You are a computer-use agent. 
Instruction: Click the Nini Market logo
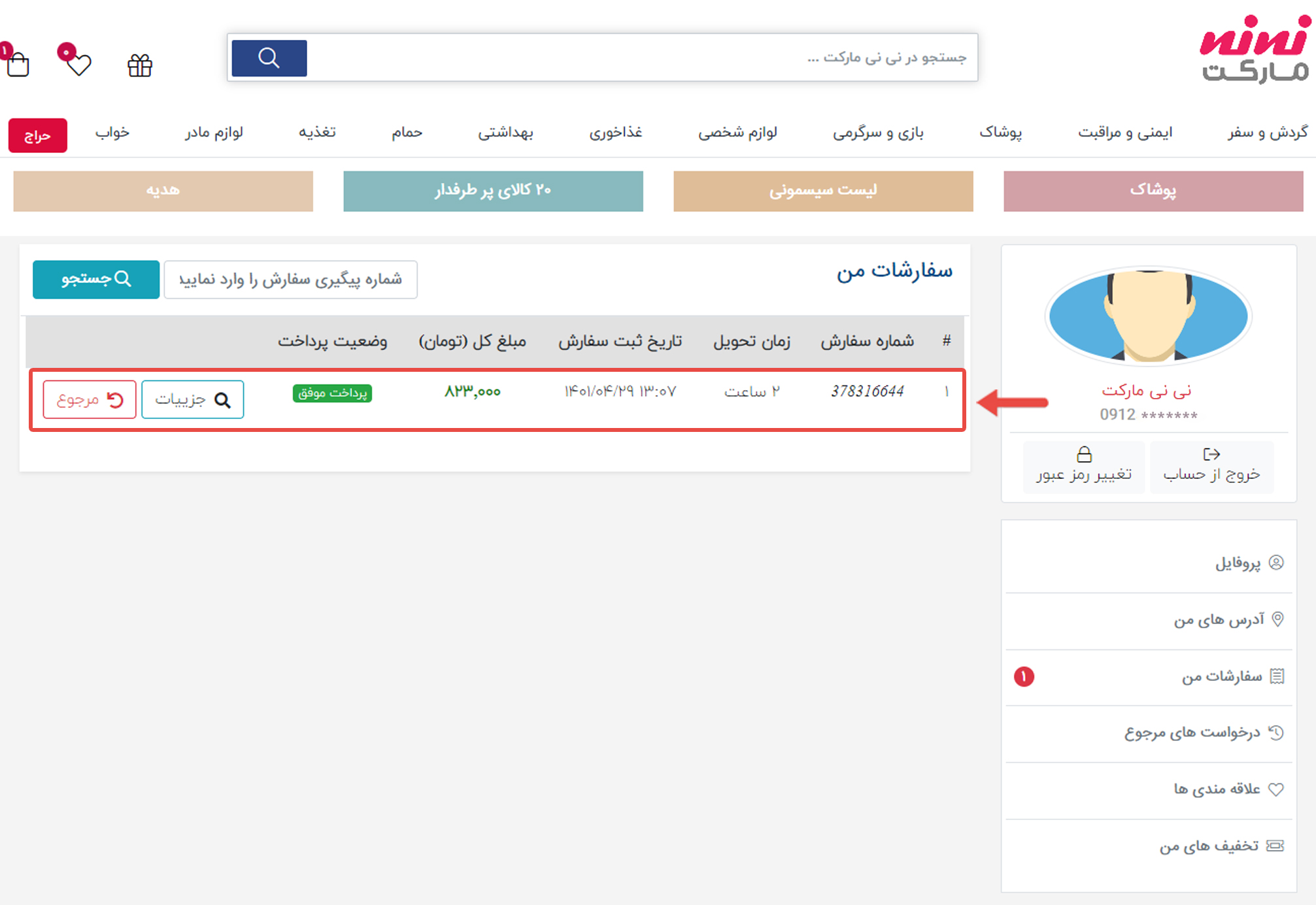[x=1255, y=49]
